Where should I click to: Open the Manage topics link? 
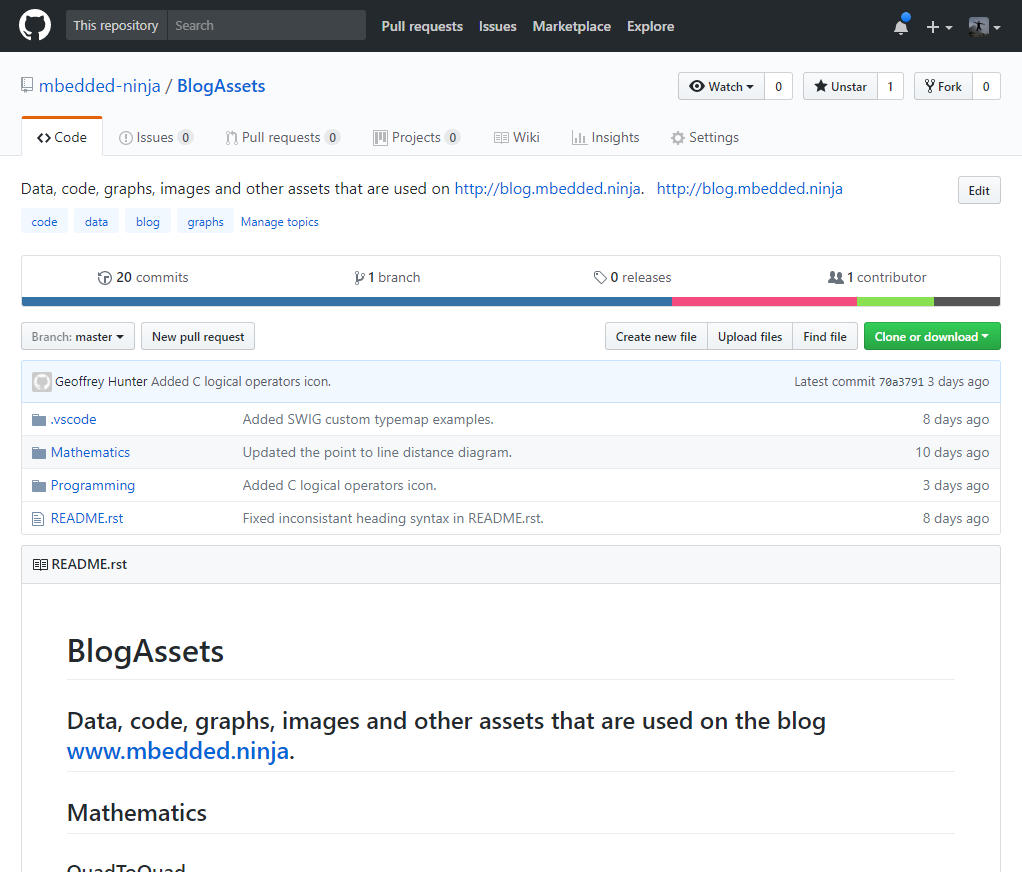pyautogui.click(x=279, y=222)
